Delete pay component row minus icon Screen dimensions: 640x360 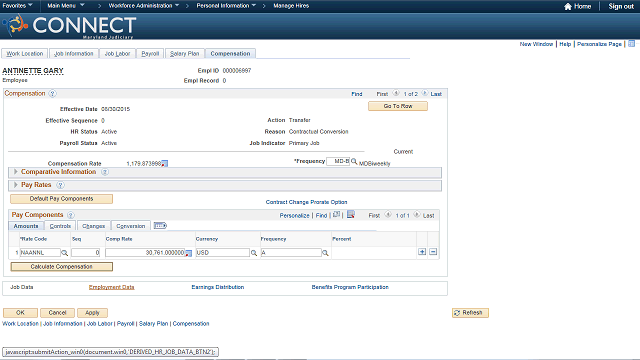click(433, 252)
